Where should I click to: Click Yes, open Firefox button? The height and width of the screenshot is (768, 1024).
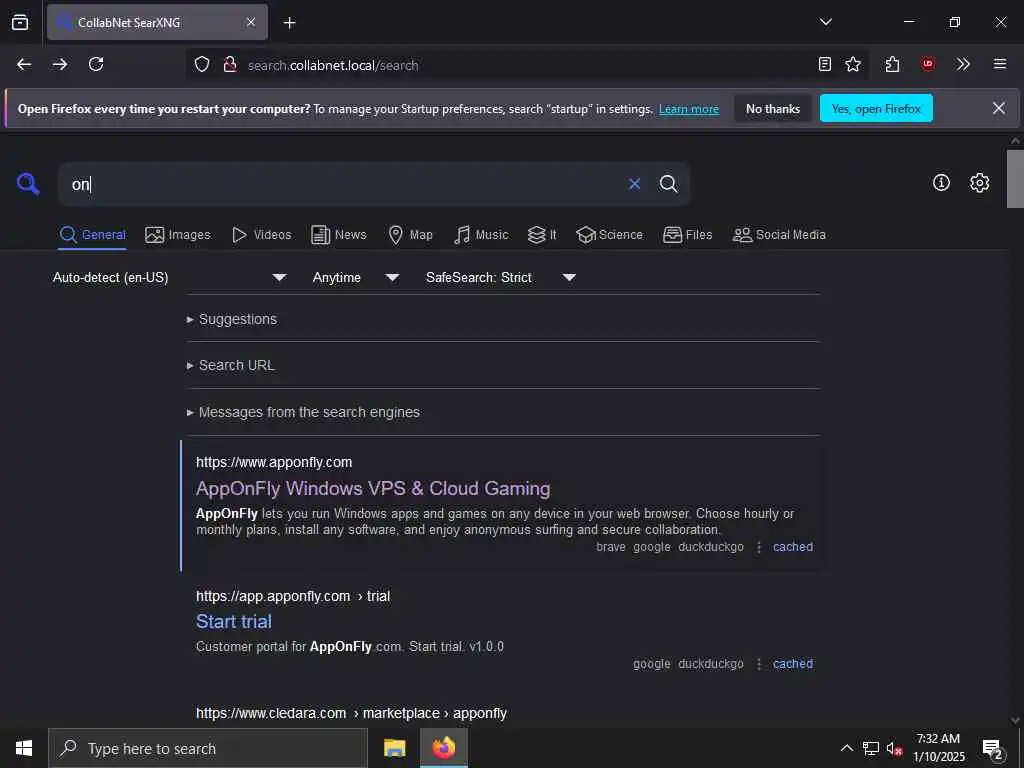point(876,108)
